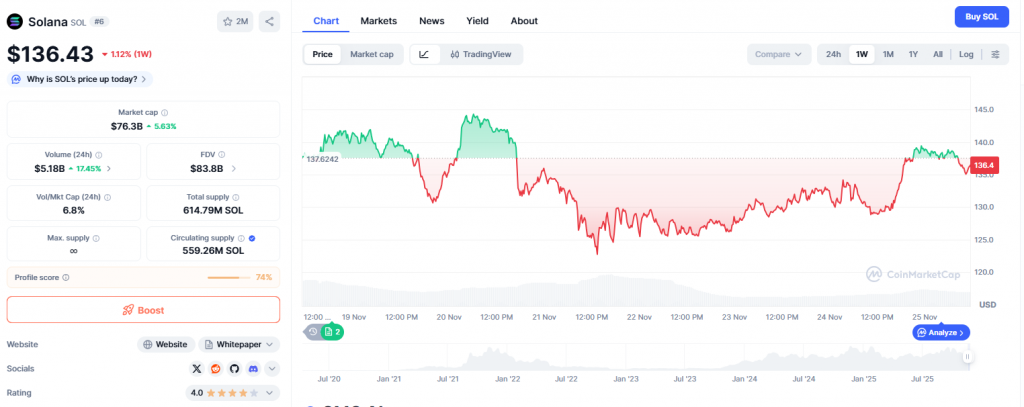Switch to line chart view icon
The height and width of the screenshot is (407, 1024).
pos(424,54)
